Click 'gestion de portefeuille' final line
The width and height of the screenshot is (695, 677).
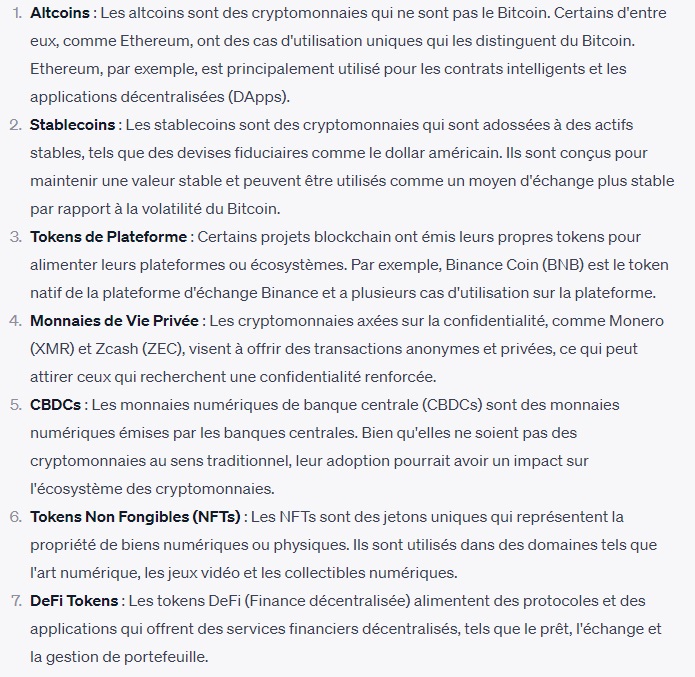point(126,657)
